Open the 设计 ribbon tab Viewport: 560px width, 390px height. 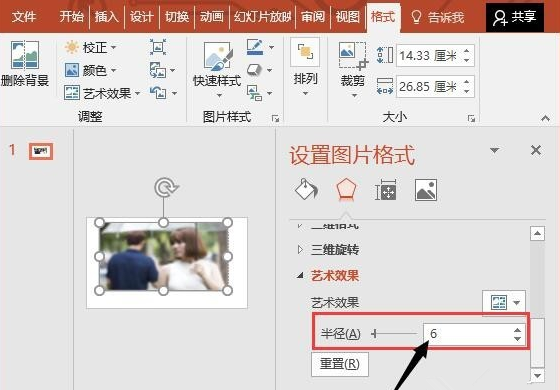(x=141, y=16)
